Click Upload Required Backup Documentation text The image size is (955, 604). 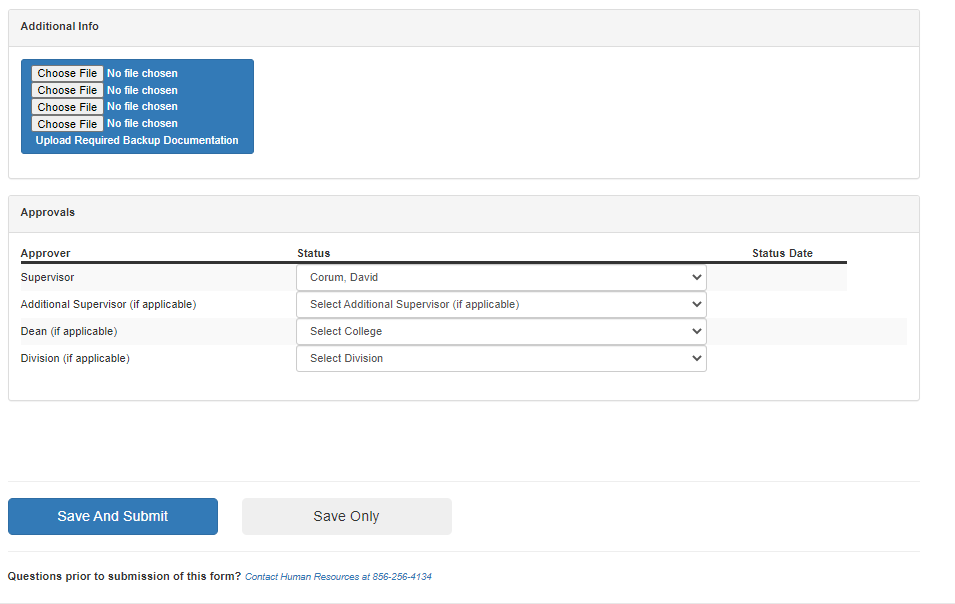click(x=137, y=141)
